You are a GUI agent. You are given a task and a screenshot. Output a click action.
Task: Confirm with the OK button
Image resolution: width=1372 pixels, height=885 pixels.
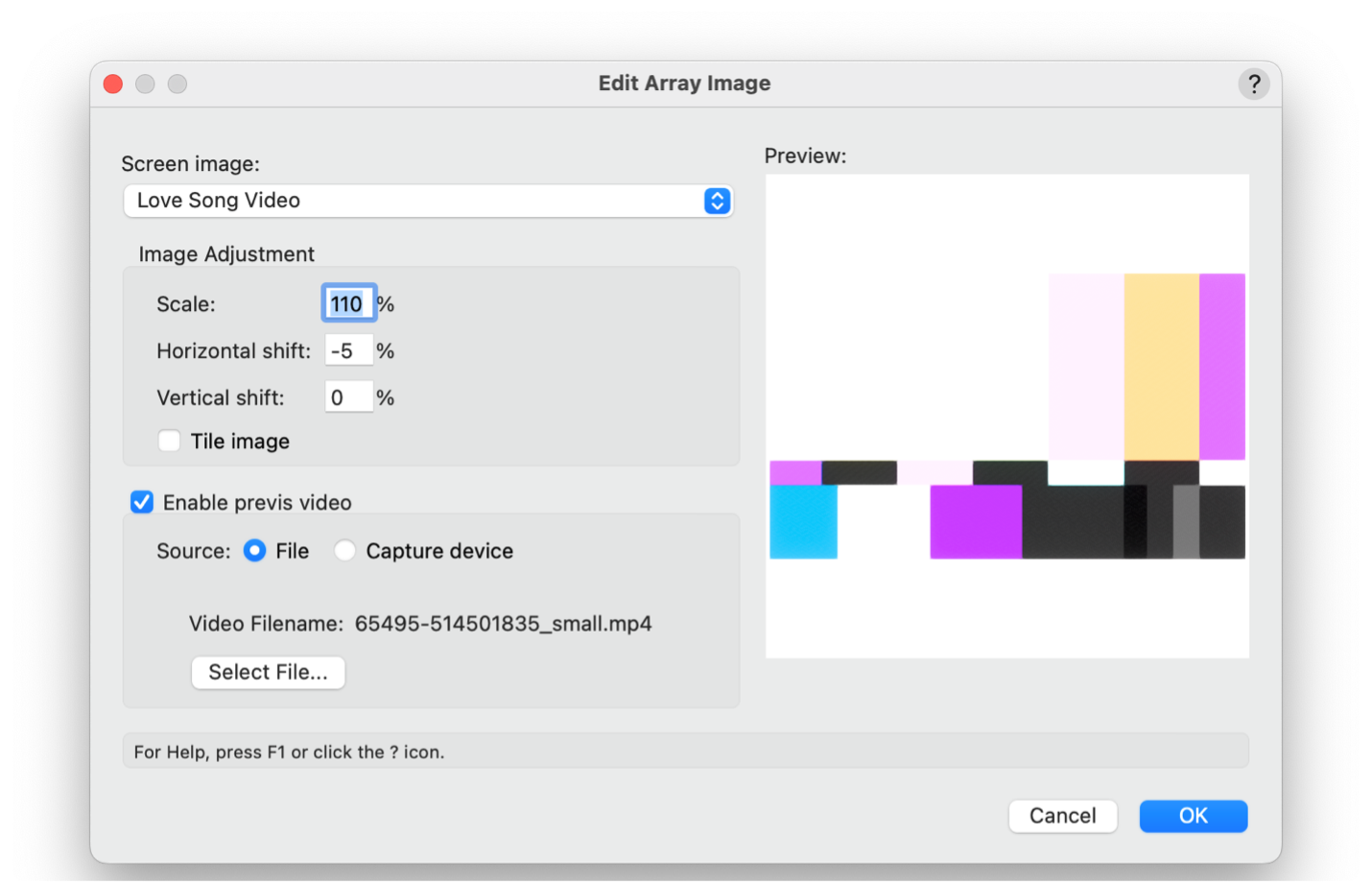click(1193, 816)
